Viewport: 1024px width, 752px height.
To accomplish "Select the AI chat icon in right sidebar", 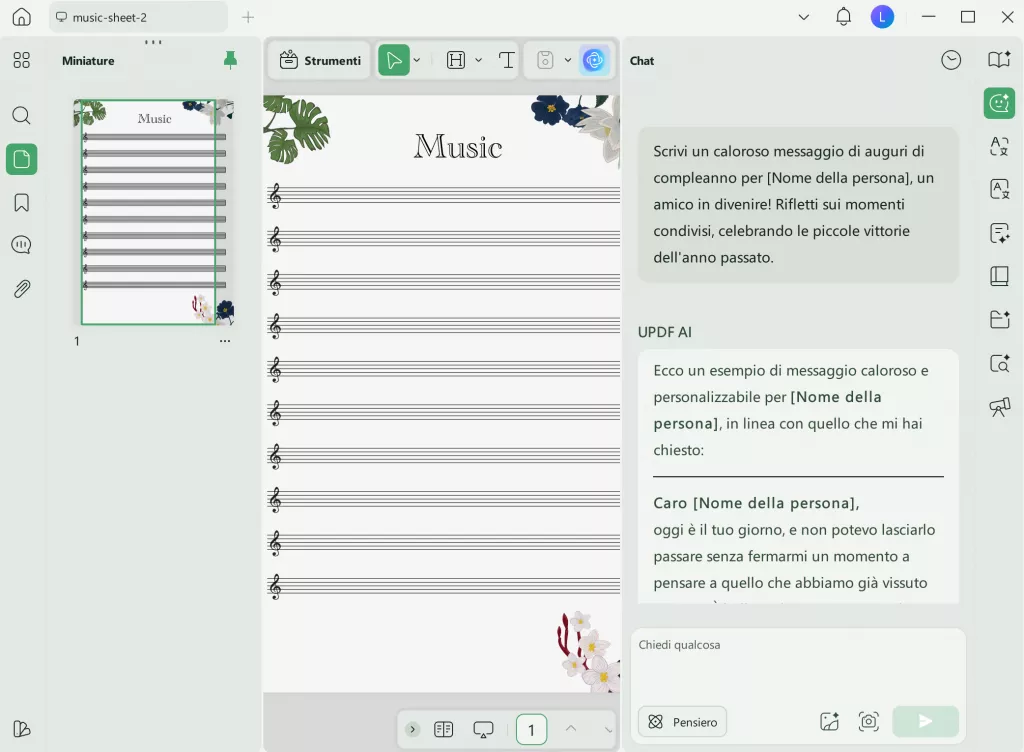I will [999, 103].
